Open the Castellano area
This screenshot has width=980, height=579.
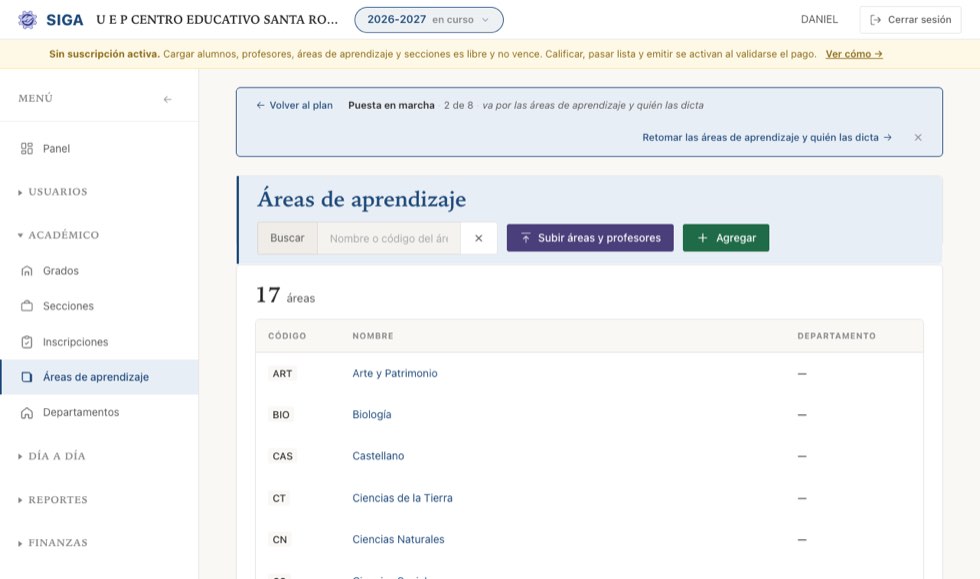coord(378,456)
